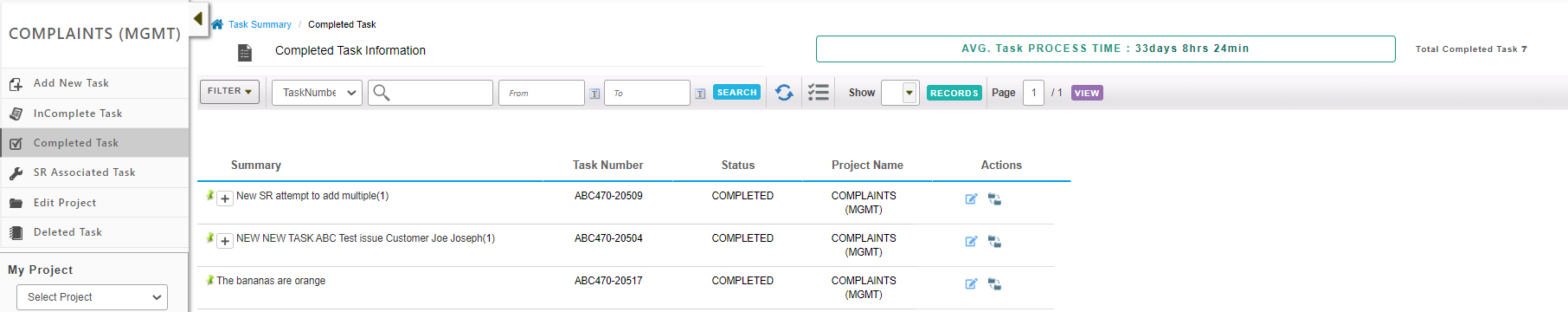
Task: Sort by Summary column header
Action: coord(256,165)
